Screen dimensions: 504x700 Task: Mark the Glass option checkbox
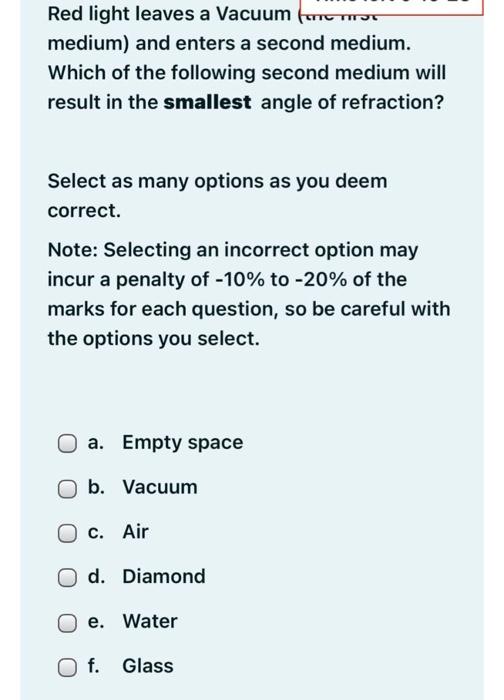point(67,667)
